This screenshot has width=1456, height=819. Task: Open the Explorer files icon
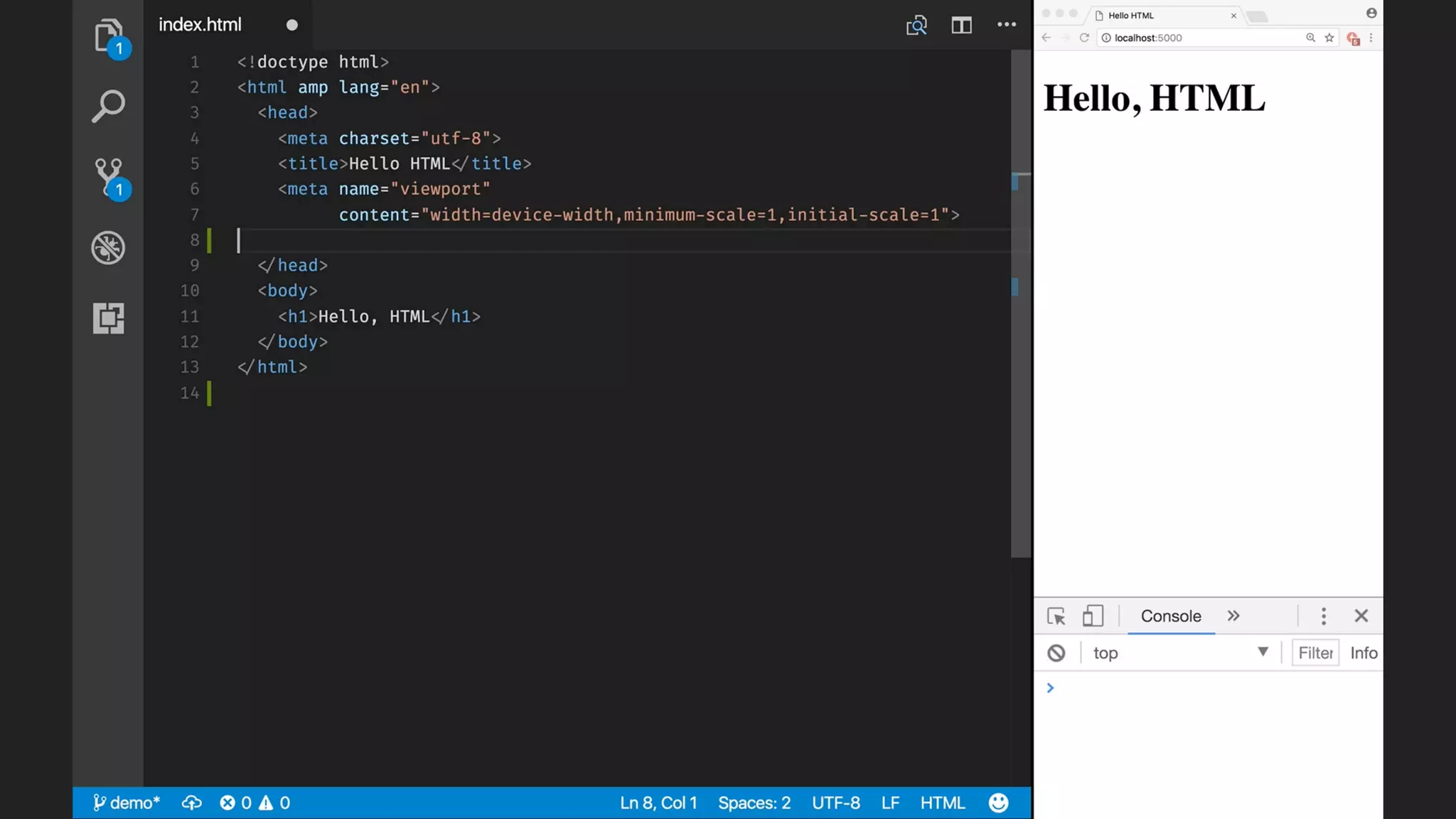[x=108, y=35]
